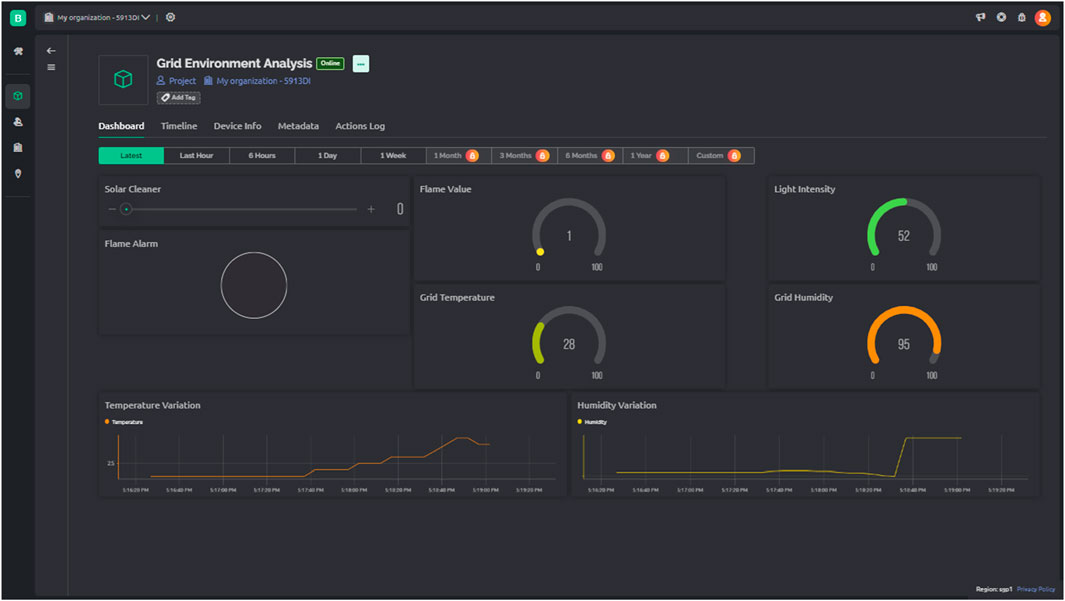
Task: Decrease Solar Cleaner with minus button
Action: pyautogui.click(x=112, y=209)
